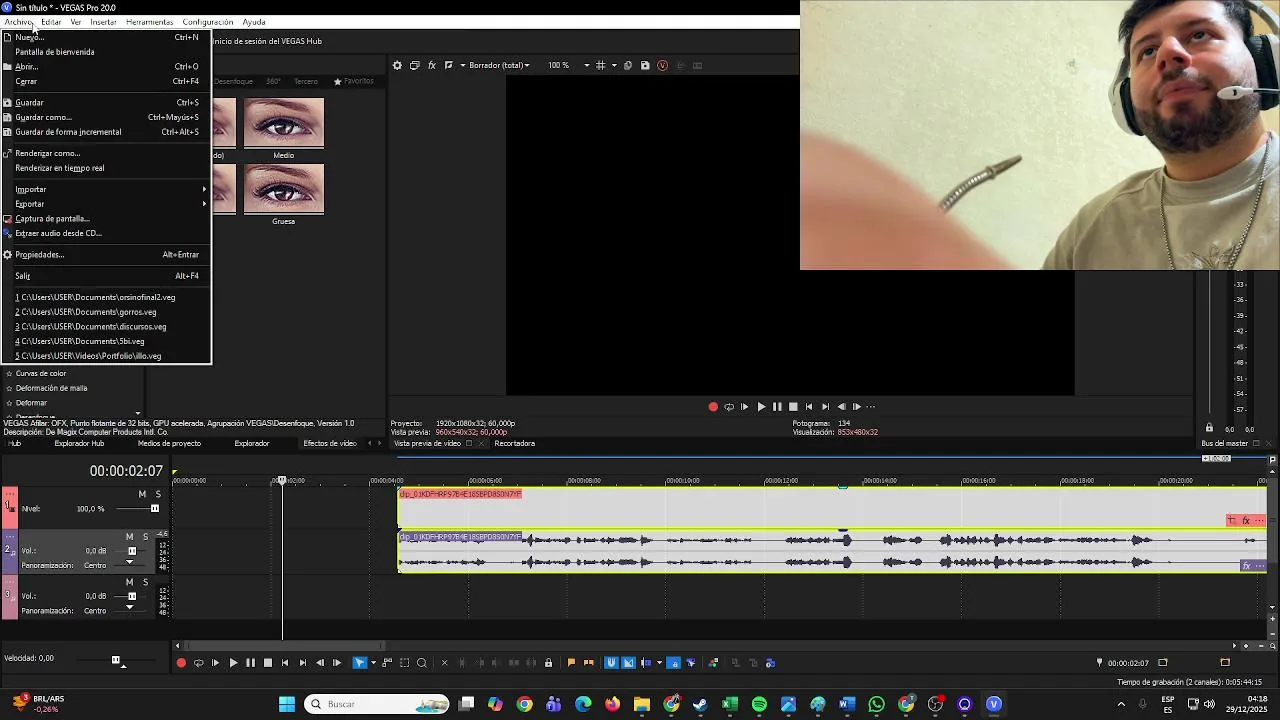Pause playback in the preview transport bar
The width and height of the screenshot is (1280, 720).
(777, 407)
